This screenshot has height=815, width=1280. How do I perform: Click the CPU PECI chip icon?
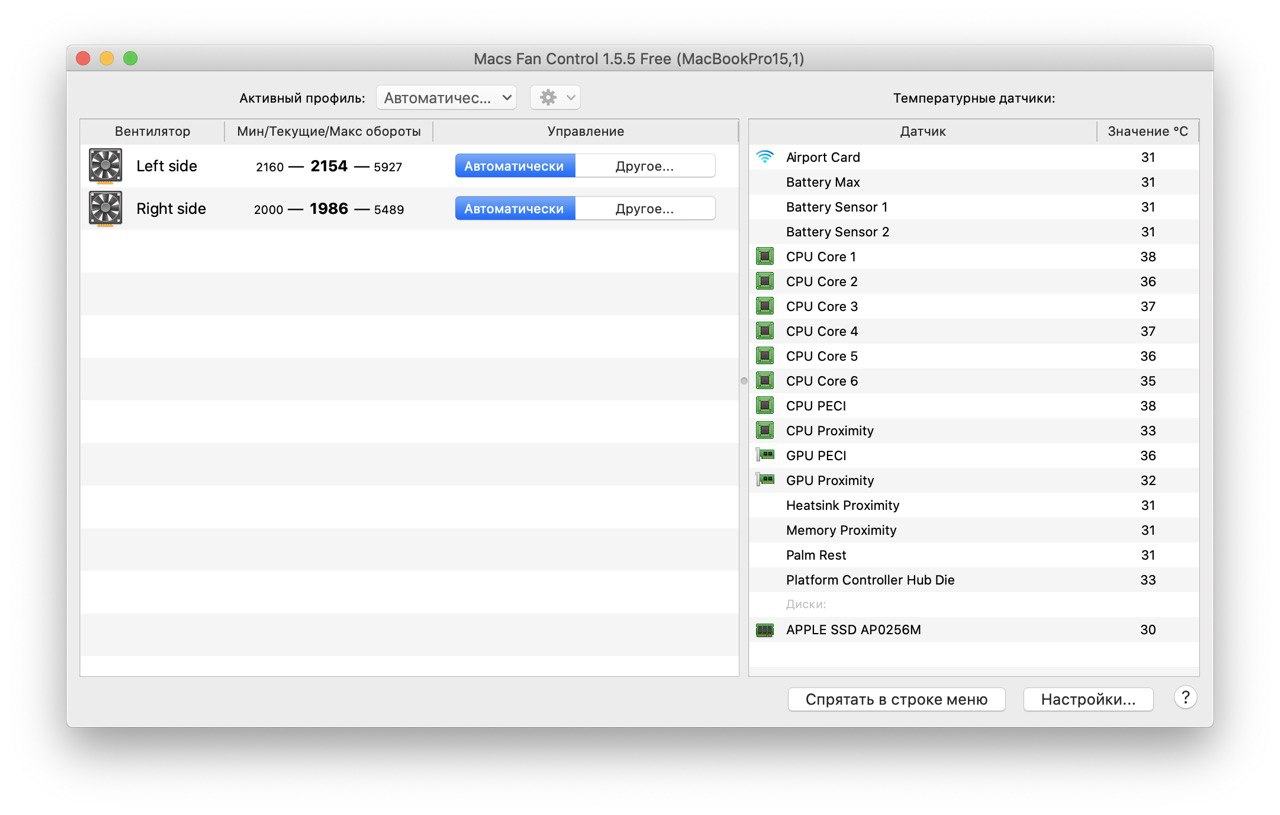point(765,406)
